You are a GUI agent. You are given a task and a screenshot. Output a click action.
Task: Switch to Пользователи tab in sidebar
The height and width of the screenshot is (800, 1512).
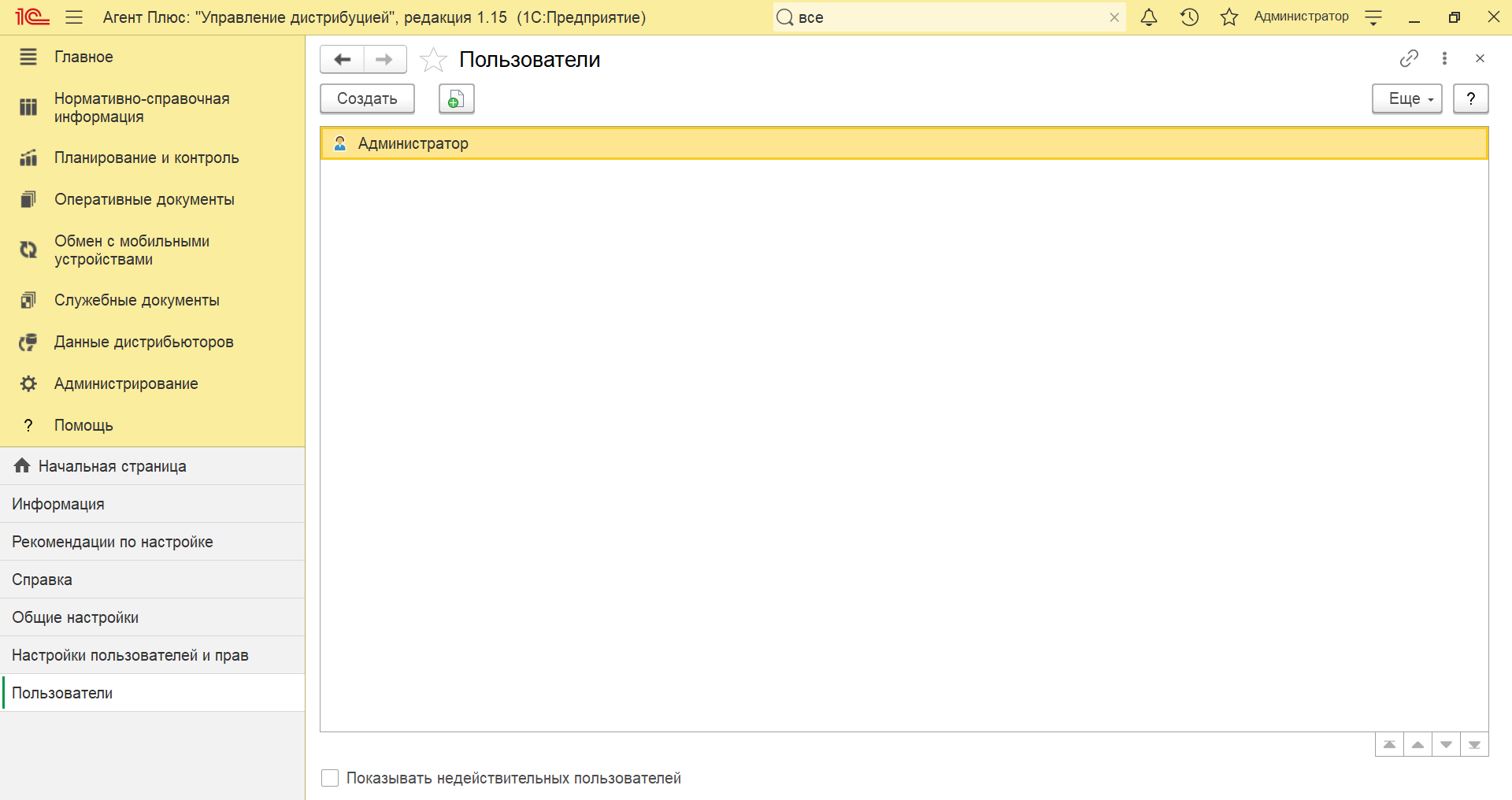point(152,693)
